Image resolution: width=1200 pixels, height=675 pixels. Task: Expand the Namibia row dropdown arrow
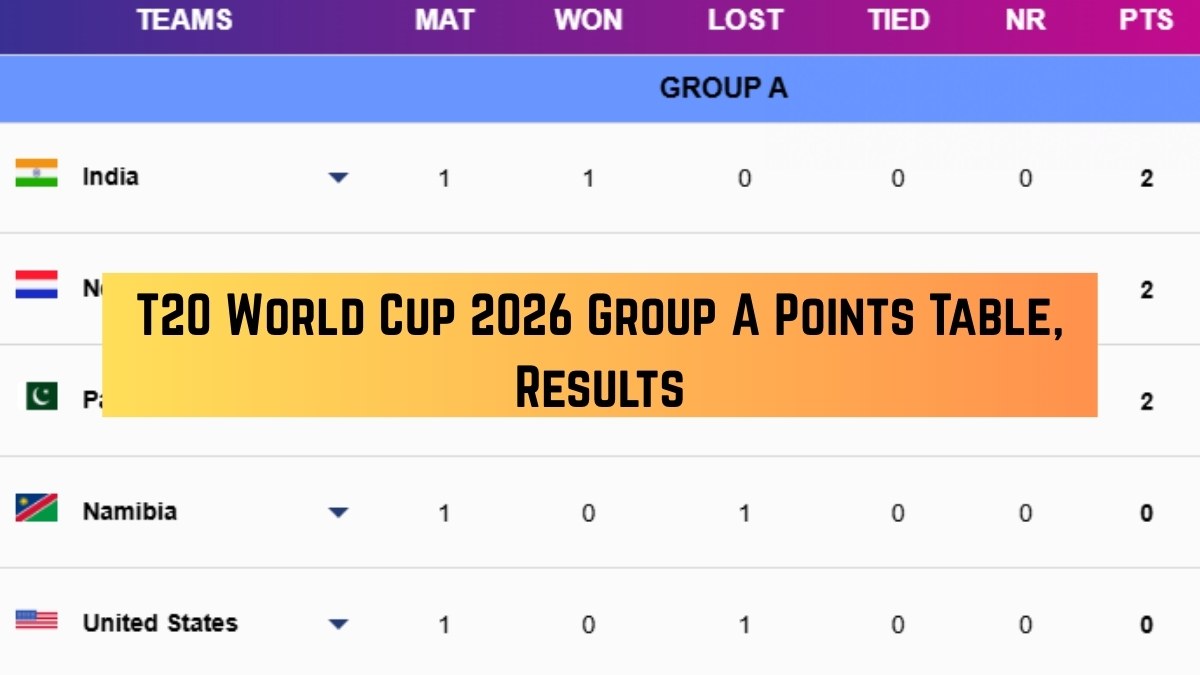pyautogui.click(x=338, y=513)
